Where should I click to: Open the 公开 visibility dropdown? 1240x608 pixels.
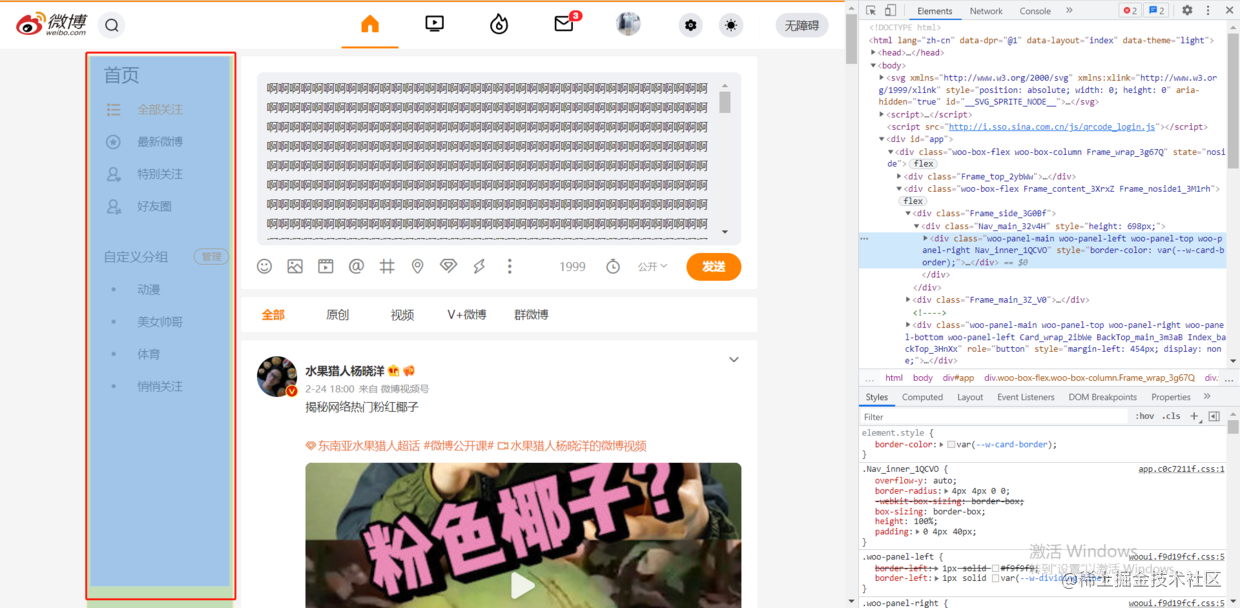pyautogui.click(x=652, y=266)
